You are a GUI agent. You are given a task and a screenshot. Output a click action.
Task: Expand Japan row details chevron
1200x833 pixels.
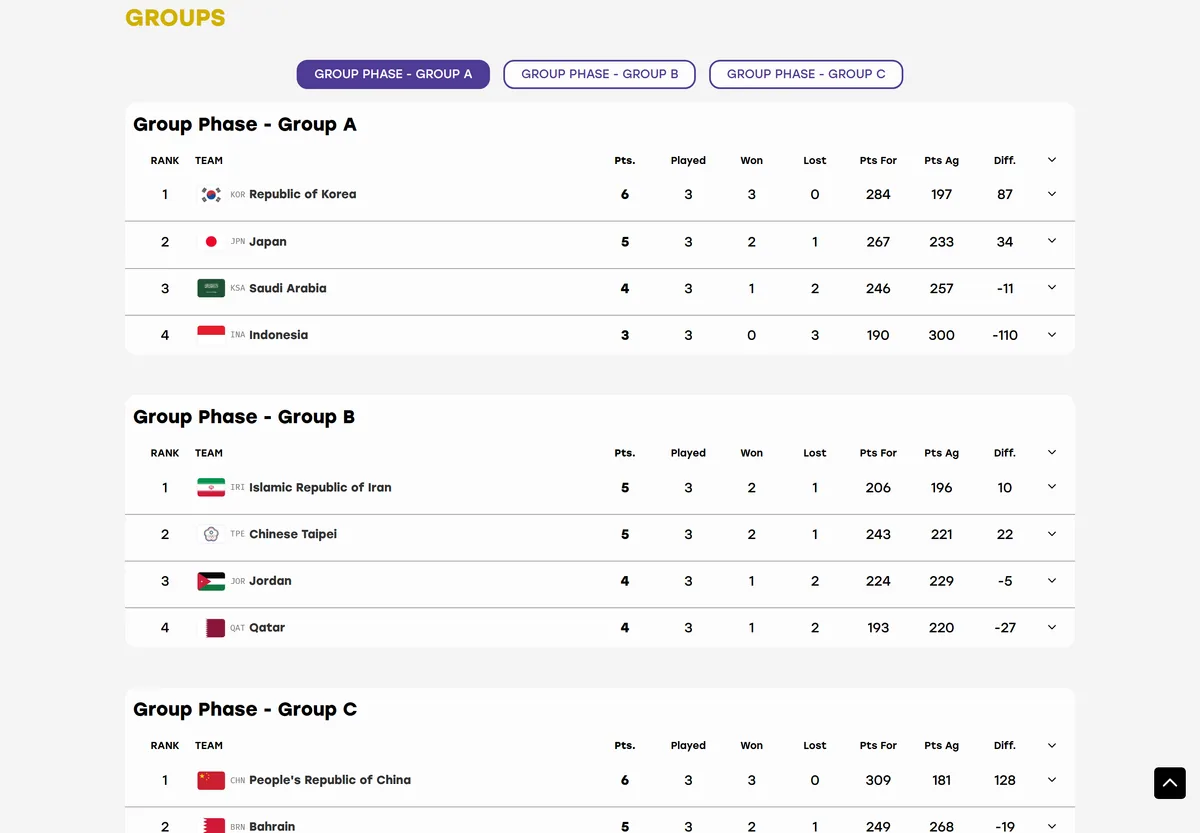[x=1052, y=241]
